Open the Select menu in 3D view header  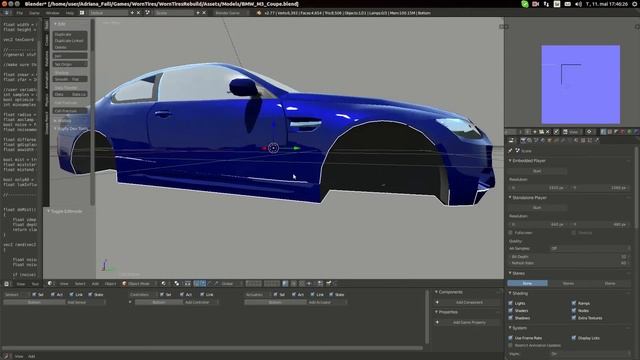tap(80, 284)
